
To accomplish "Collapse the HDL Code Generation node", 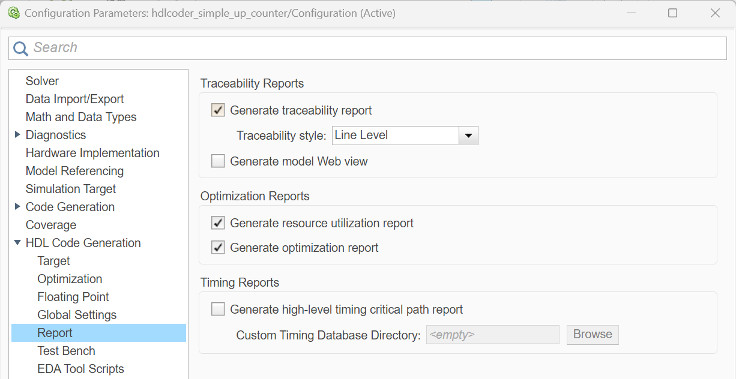I will pyautogui.click(x=18, y=243).
